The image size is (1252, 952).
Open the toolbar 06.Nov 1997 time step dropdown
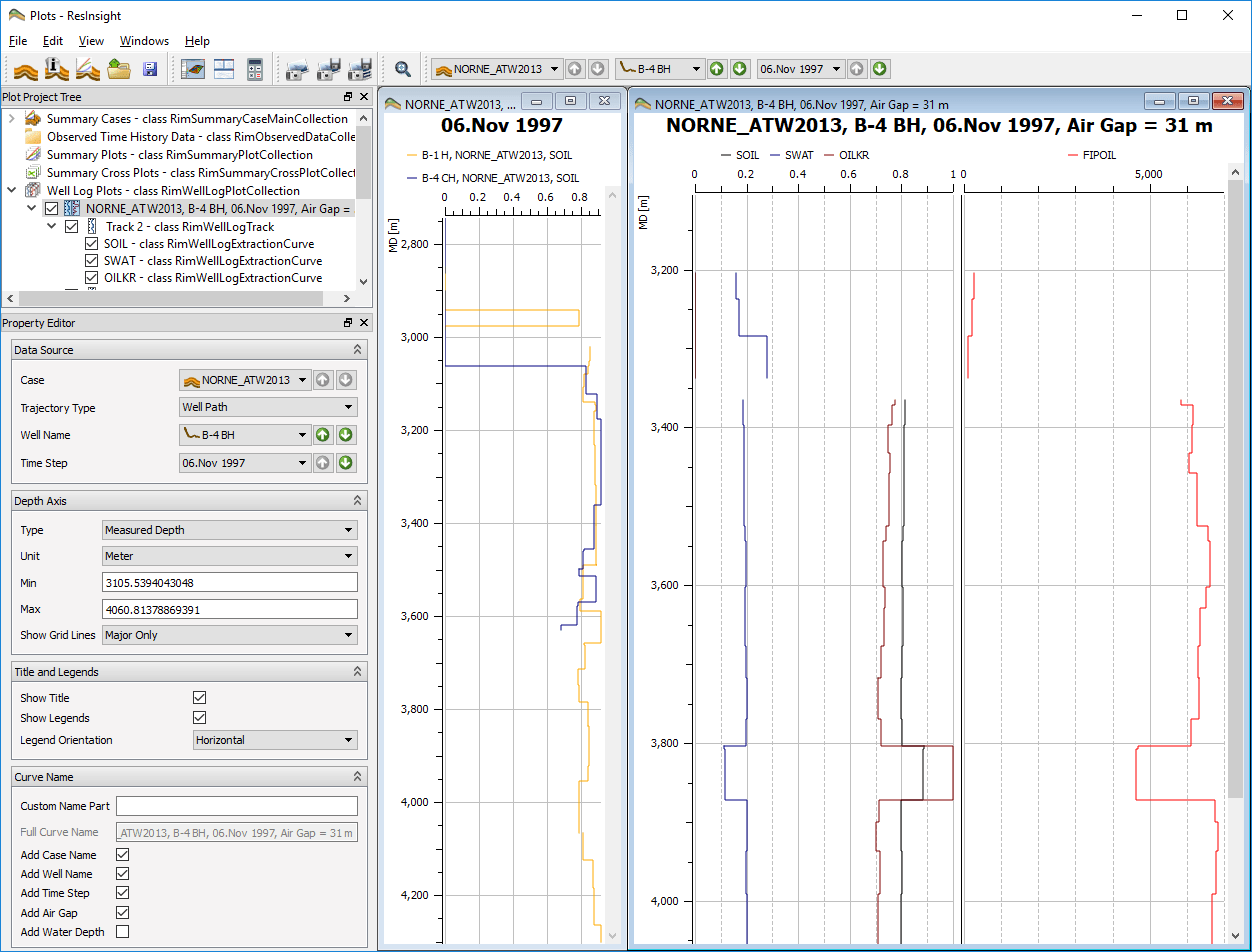click(x=800, y=69)
